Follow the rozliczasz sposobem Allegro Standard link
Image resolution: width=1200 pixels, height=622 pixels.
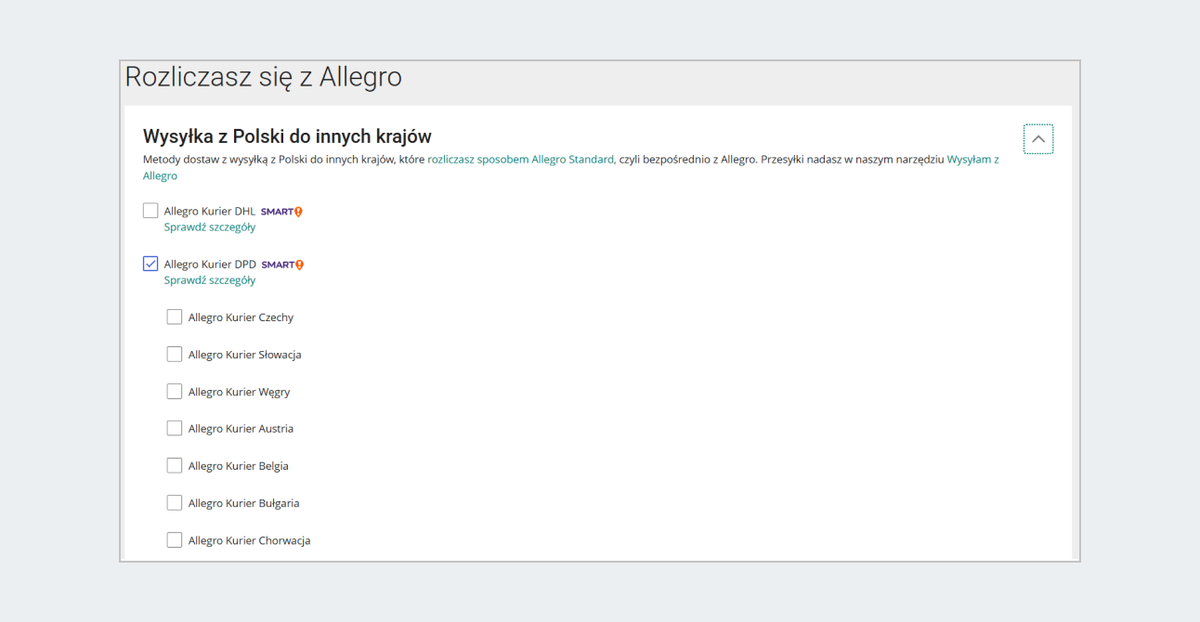[x=521, y=159]
